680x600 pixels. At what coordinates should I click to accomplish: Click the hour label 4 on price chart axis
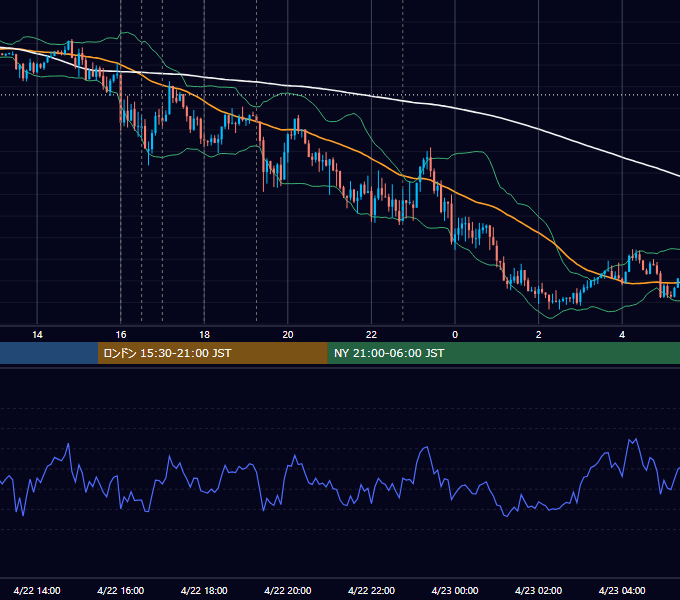(x=622, y=334)
